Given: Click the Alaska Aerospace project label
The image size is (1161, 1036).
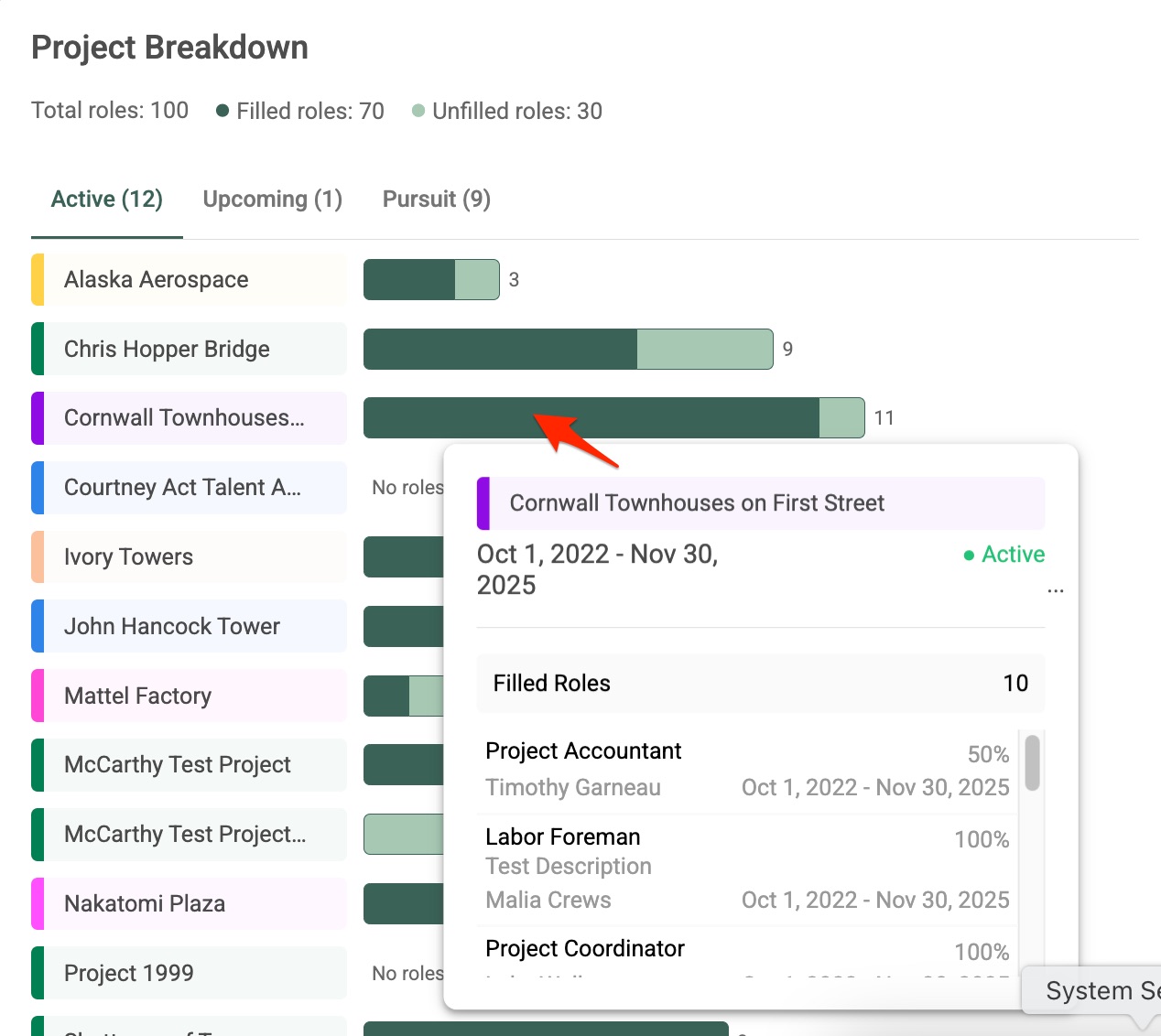Looking at the screenshot, I should coord(157,280).
